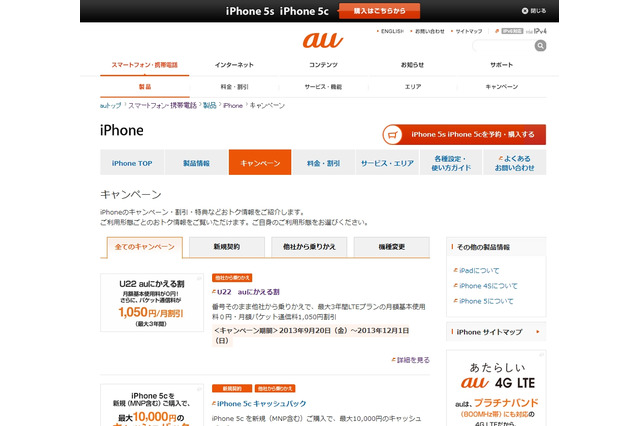Viewport: 640px width, 426px height.
Task: Click the あたらしい au 4G LTE banner
Action: (x=496, y=388)
